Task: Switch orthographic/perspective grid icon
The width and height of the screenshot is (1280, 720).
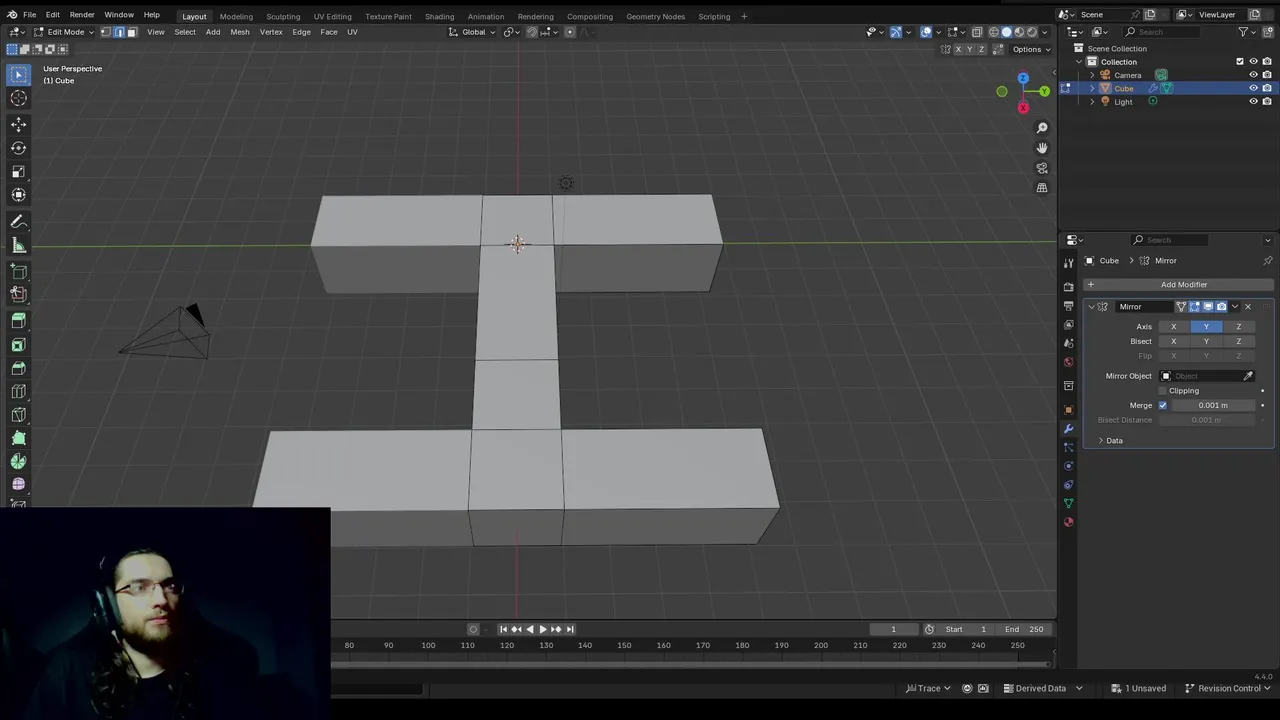Action: click(x=1042, y=188)
